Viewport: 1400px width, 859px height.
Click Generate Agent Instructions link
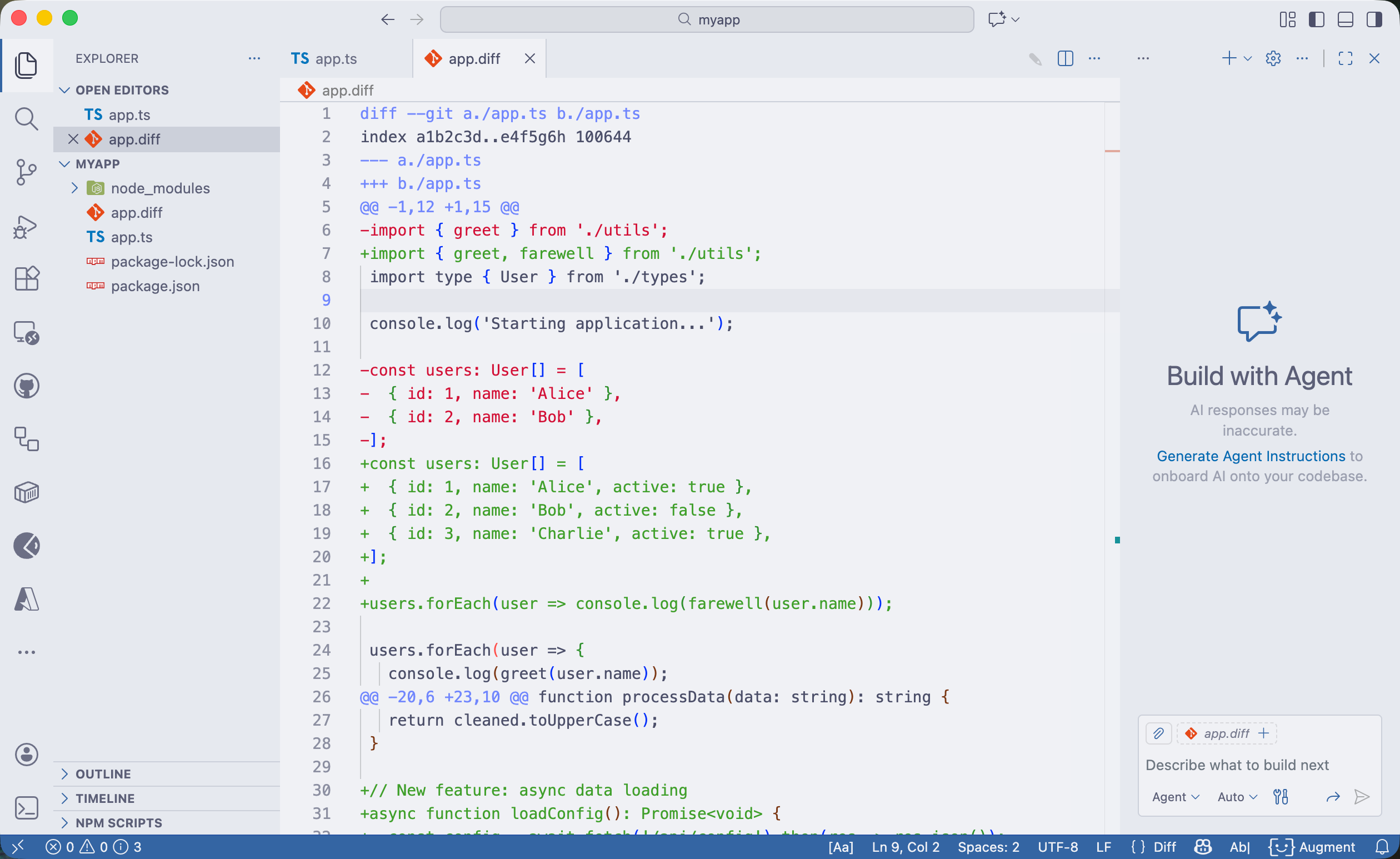point(1251,456)
